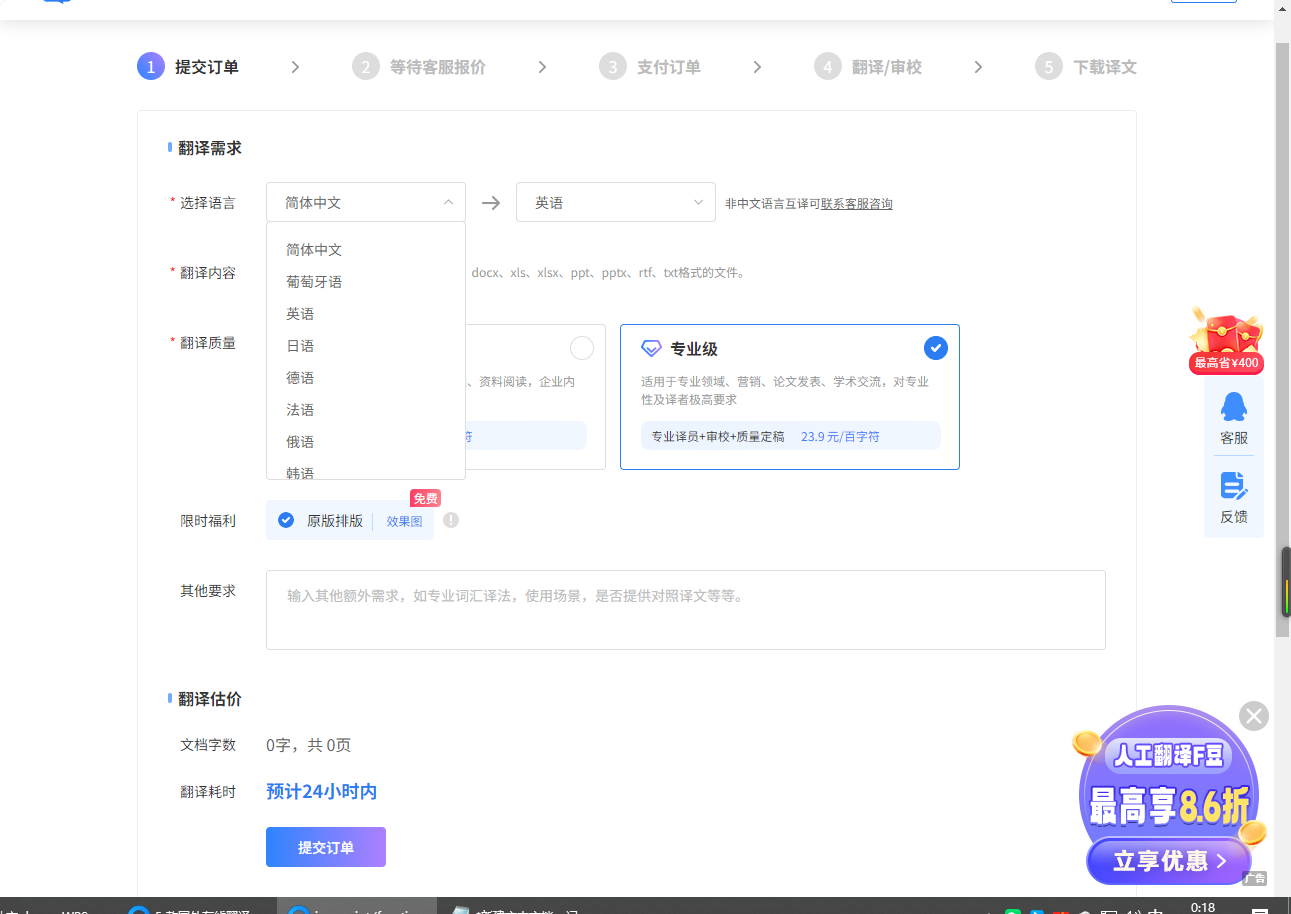Click the info icon beside 效果图
Screen dimensions: 1291x914
tap(451, 520)
